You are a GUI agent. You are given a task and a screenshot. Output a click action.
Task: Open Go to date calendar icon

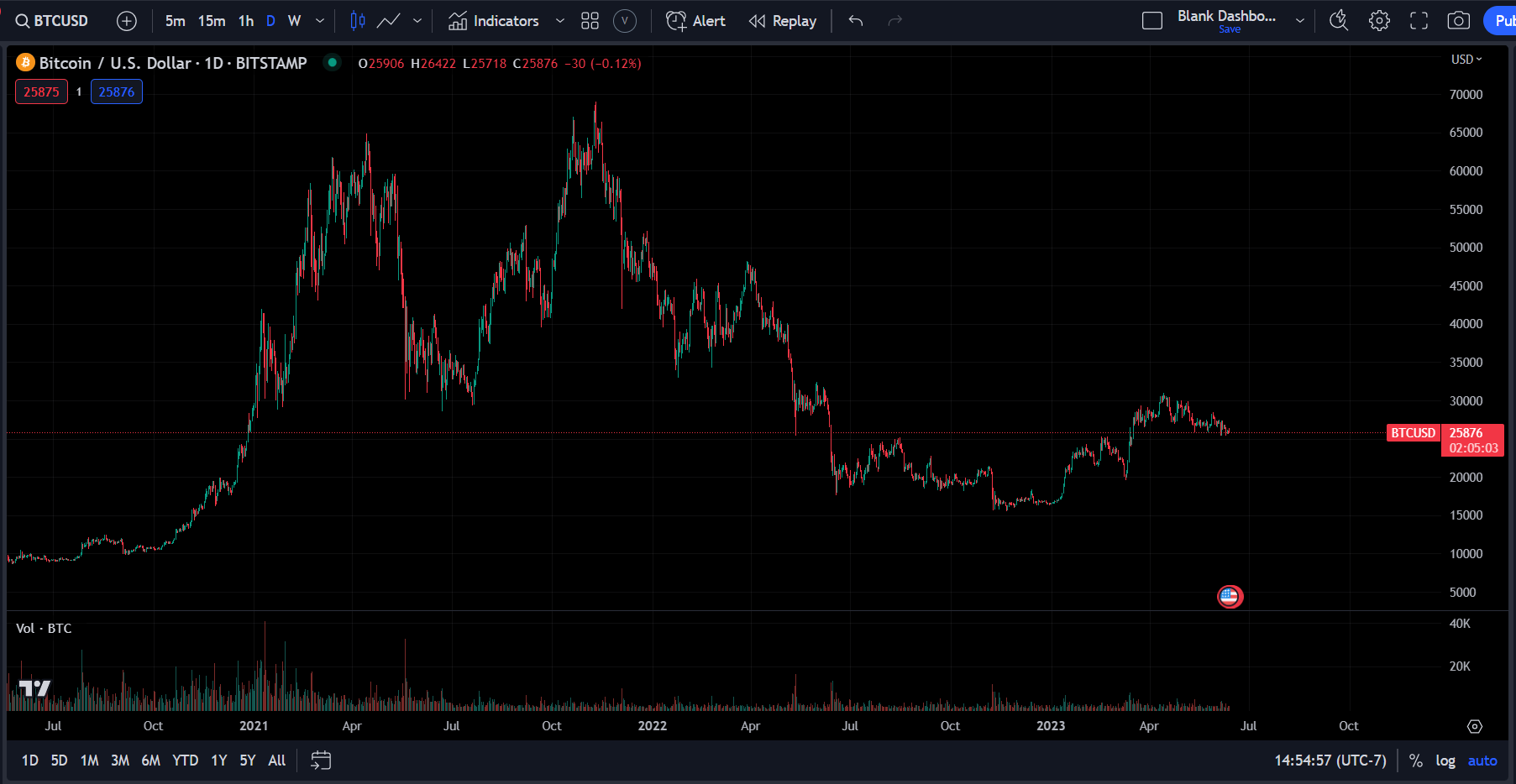point(321,760)
